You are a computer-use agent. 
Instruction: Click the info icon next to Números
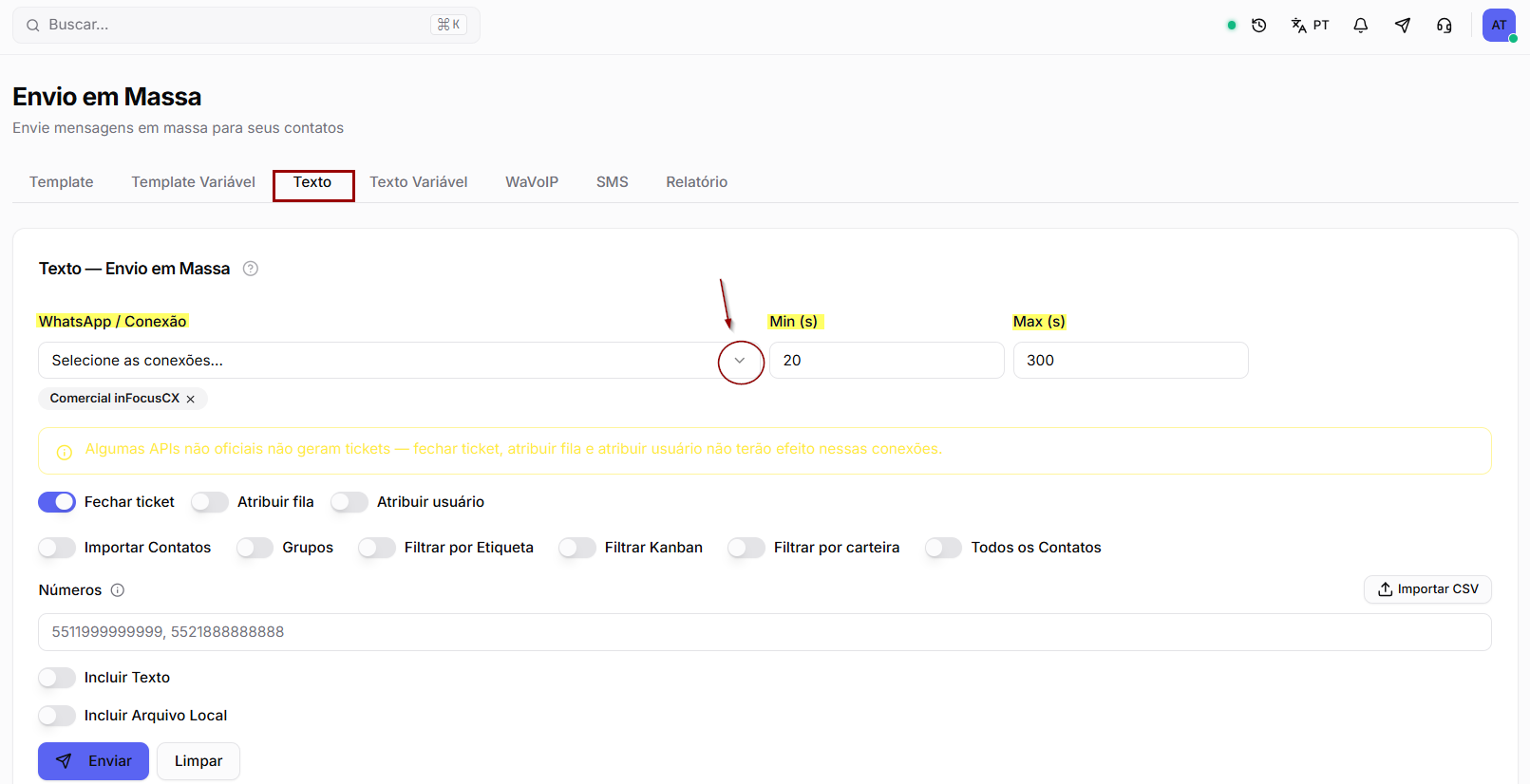point(118,590)
